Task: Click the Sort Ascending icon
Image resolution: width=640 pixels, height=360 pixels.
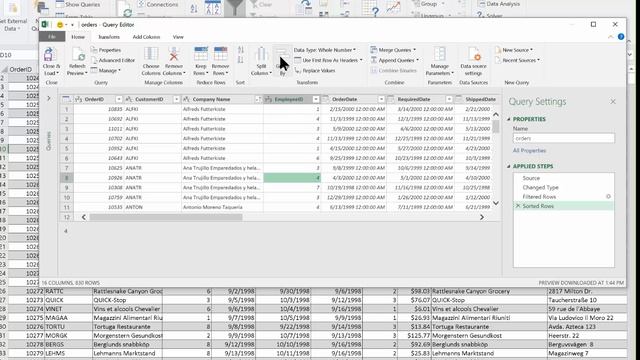Action: pos(240,50)
